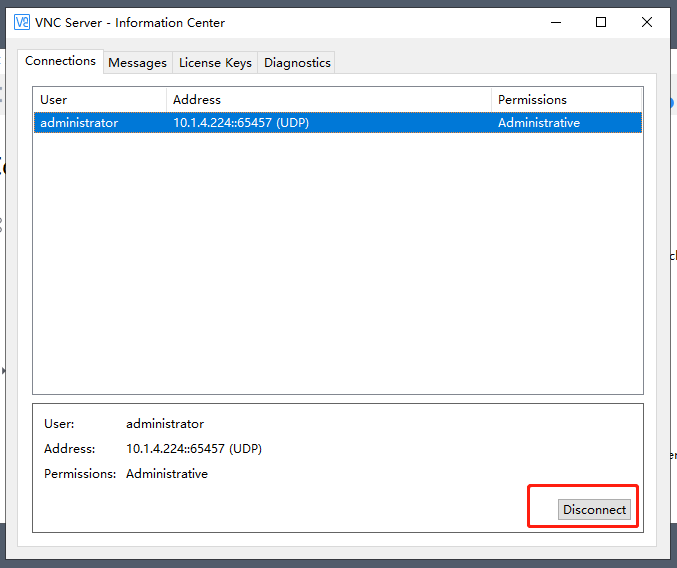Close the VNC Server Information Center window
The height and width of the screenshot is (568, 677).
coord(647,22)
